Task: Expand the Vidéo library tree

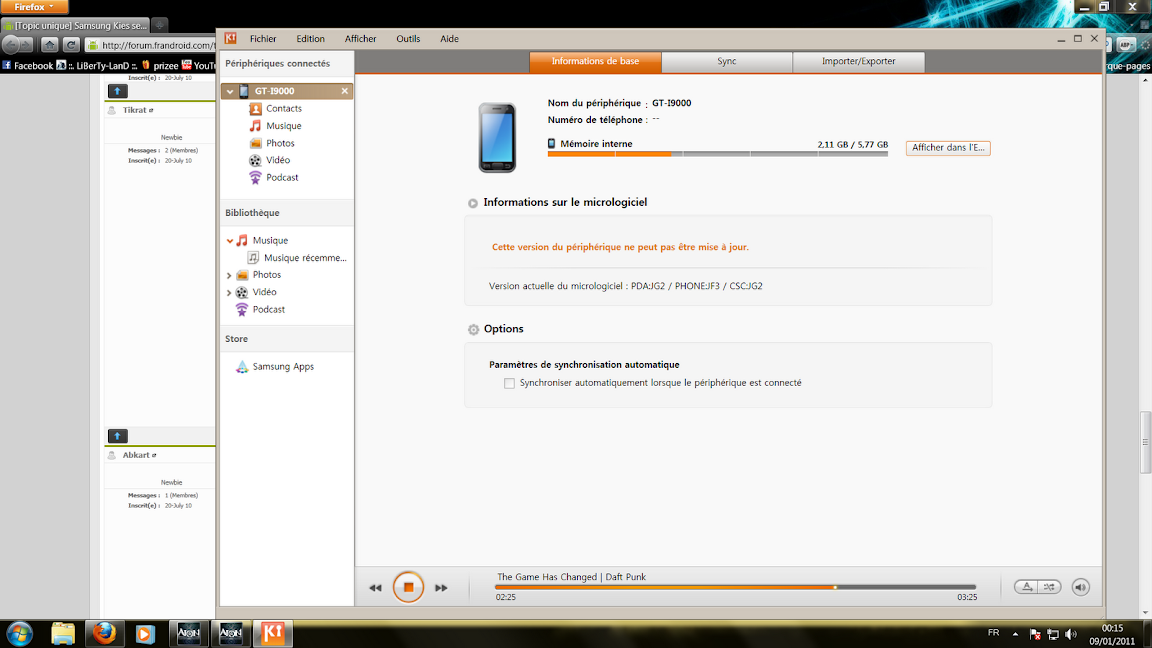Action: click(229, 293)
